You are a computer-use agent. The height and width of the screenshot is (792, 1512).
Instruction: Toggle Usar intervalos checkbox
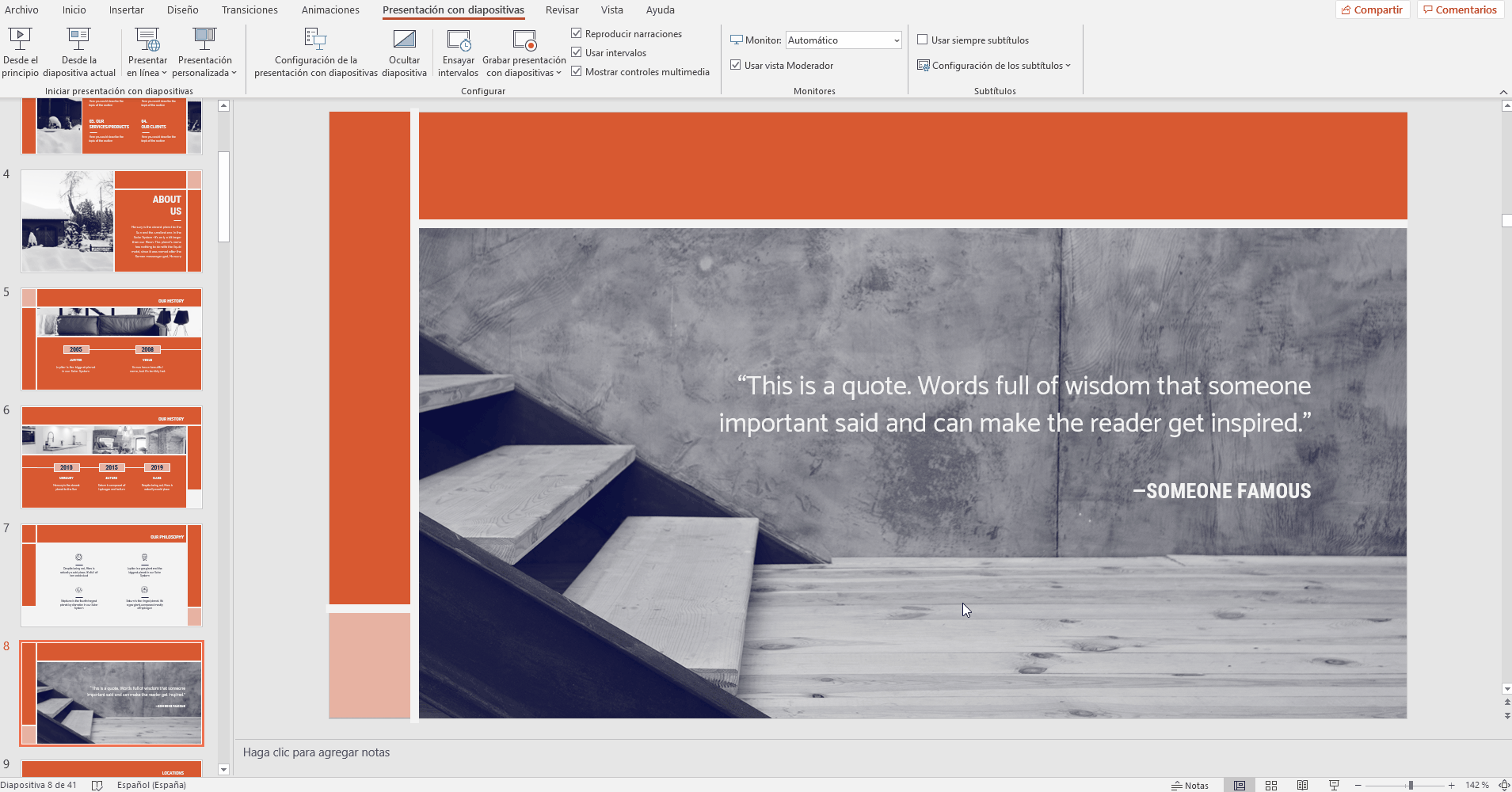coord(577,52)
